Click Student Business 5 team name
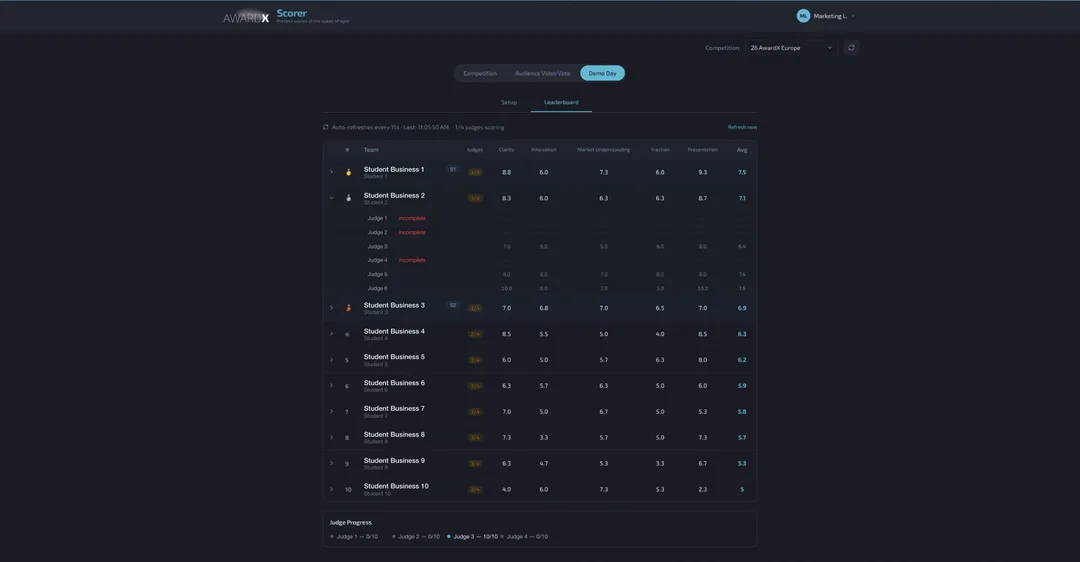Viewport: 1080px width, 562px height. [394, 357]
